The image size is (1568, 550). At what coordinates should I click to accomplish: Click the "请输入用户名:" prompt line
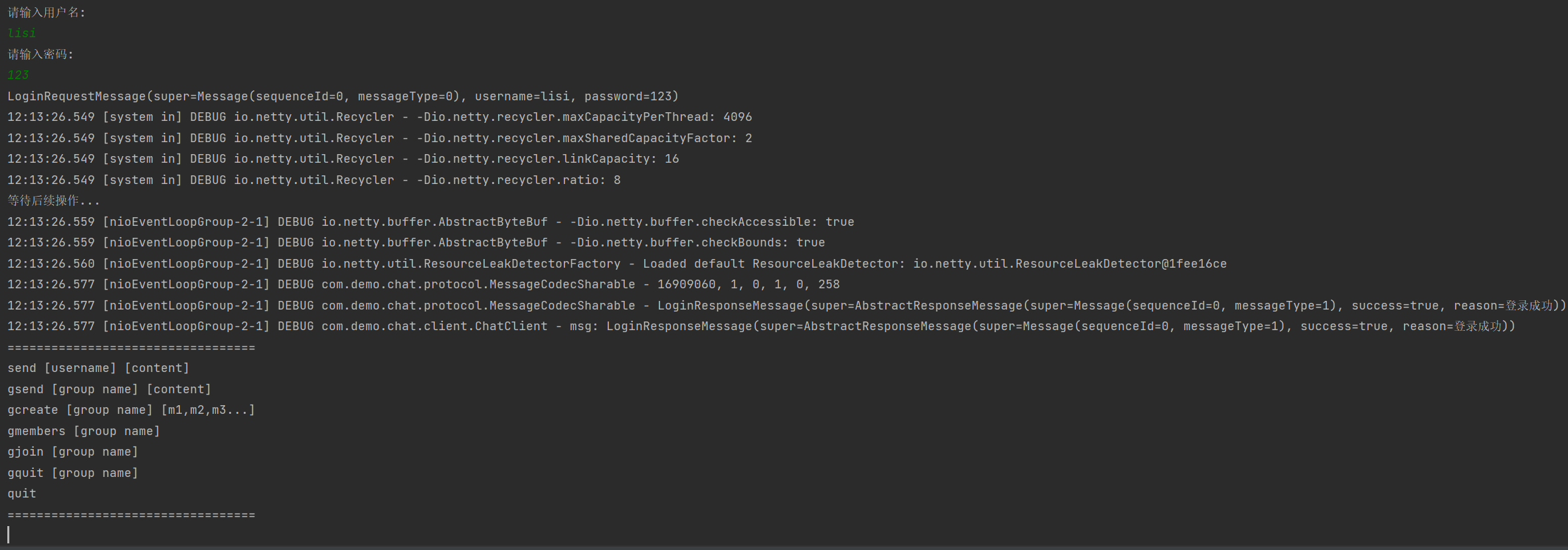(x=46, y=13)
